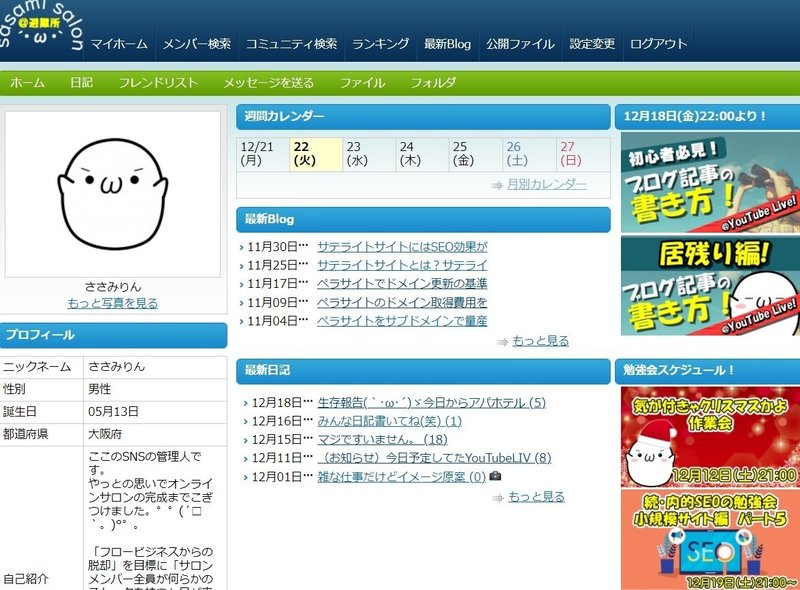Click 12月18日(金)22:00より！ header

[x=708, y=117]
